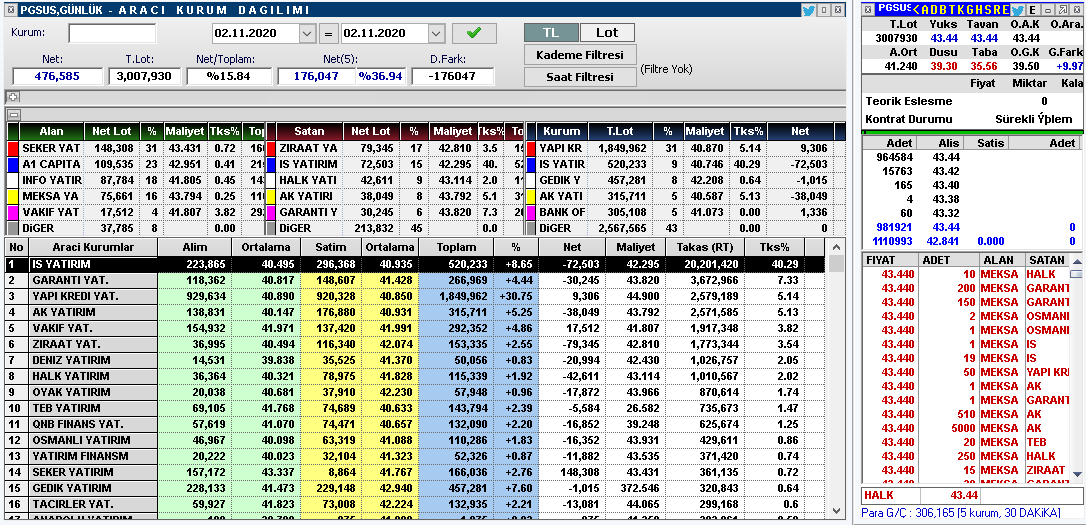Select the IS YATIRIM row in main table
The height and width of the screenshot is (525, 1086).
coord(416,264)
